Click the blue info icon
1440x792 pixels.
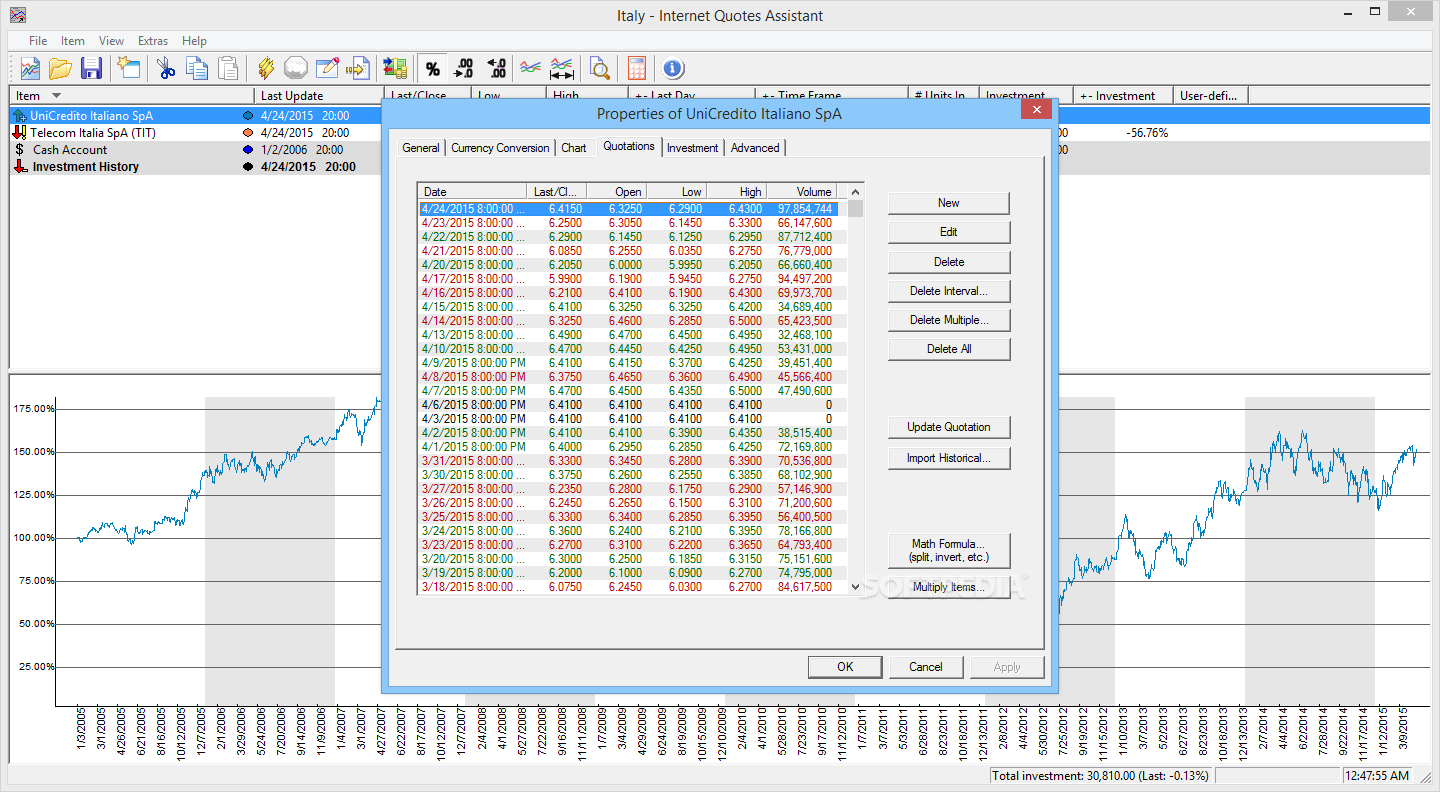coord(673,68)
